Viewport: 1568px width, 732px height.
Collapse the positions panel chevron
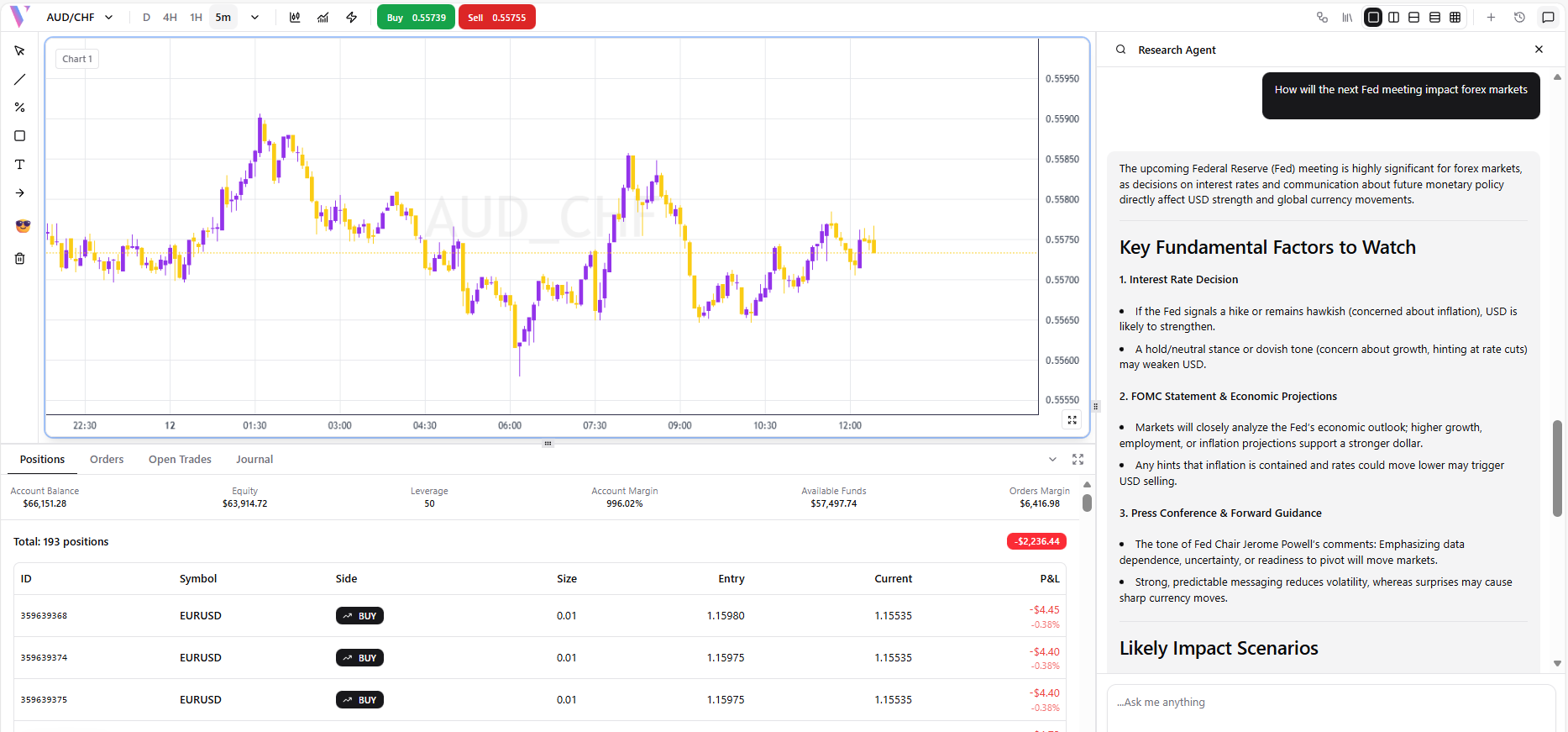tap(1052, 460)
